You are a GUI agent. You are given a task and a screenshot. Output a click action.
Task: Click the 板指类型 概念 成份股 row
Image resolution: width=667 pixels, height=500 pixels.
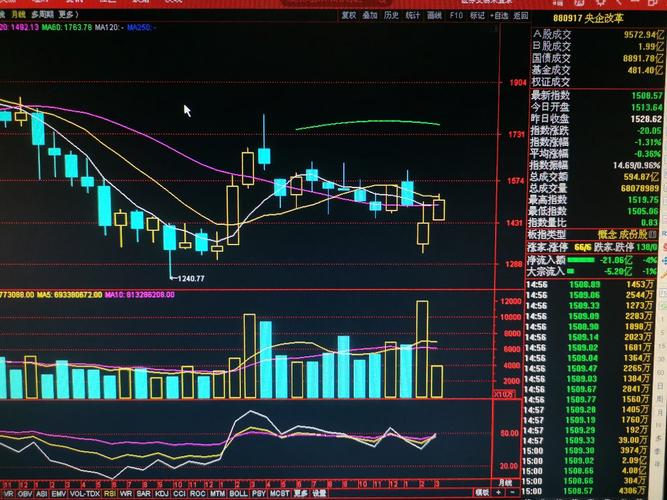click(x=594, y=234)
